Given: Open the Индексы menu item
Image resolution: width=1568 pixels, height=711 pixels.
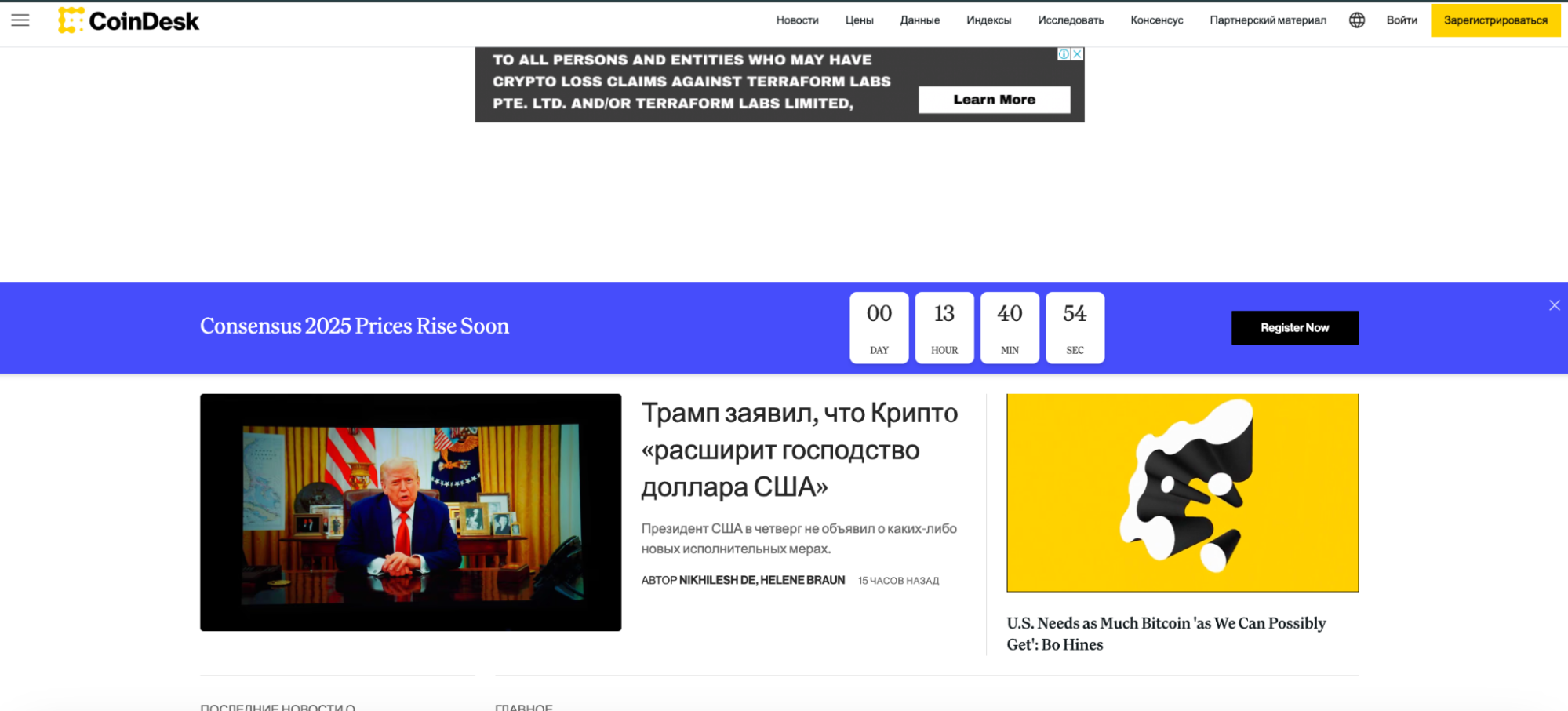Looking at the screenshot, I should [x=988, y=20].
